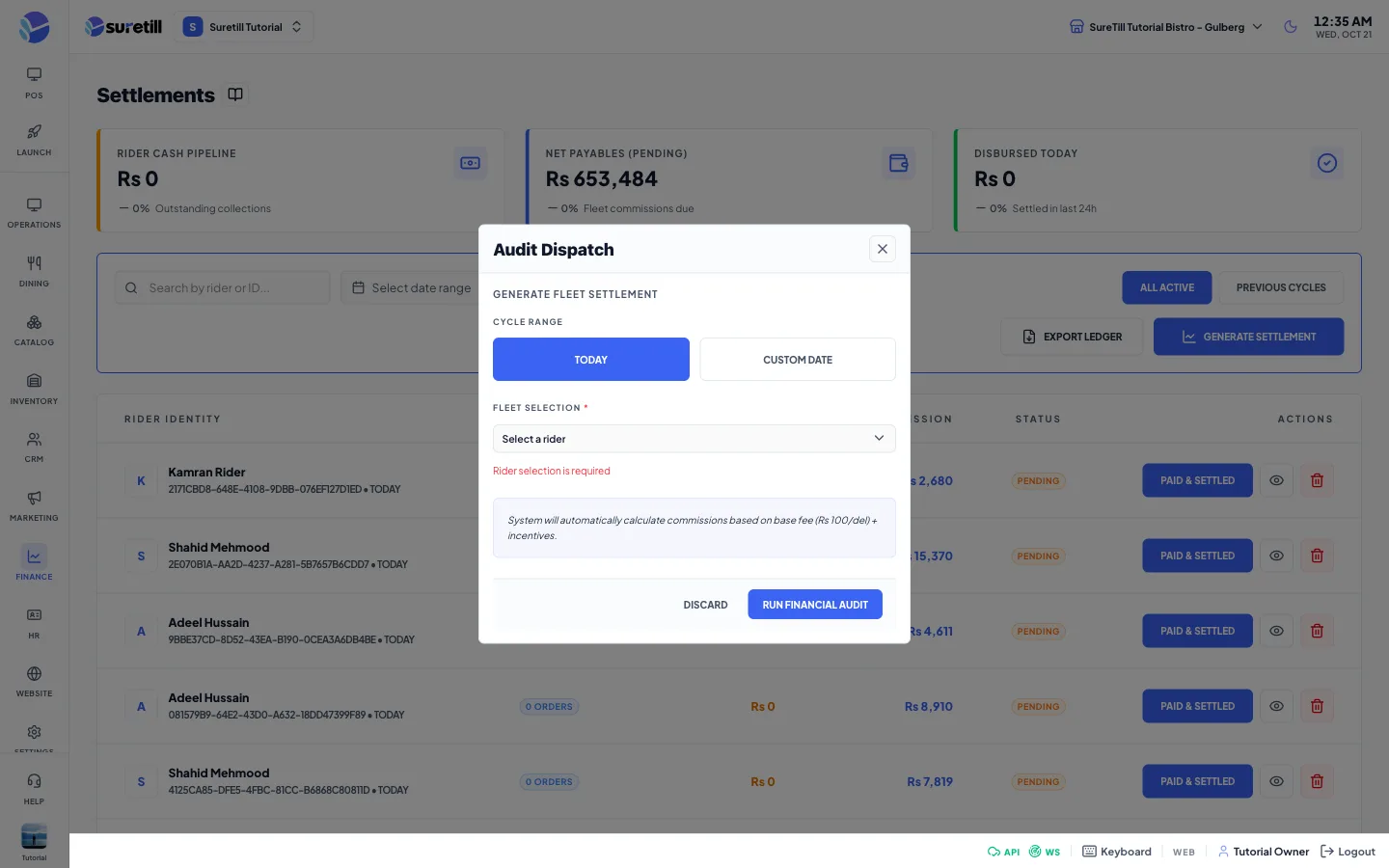Switch to All Active tab
This screenshot has width=1389, height=868.
(x=1167, y=287)
